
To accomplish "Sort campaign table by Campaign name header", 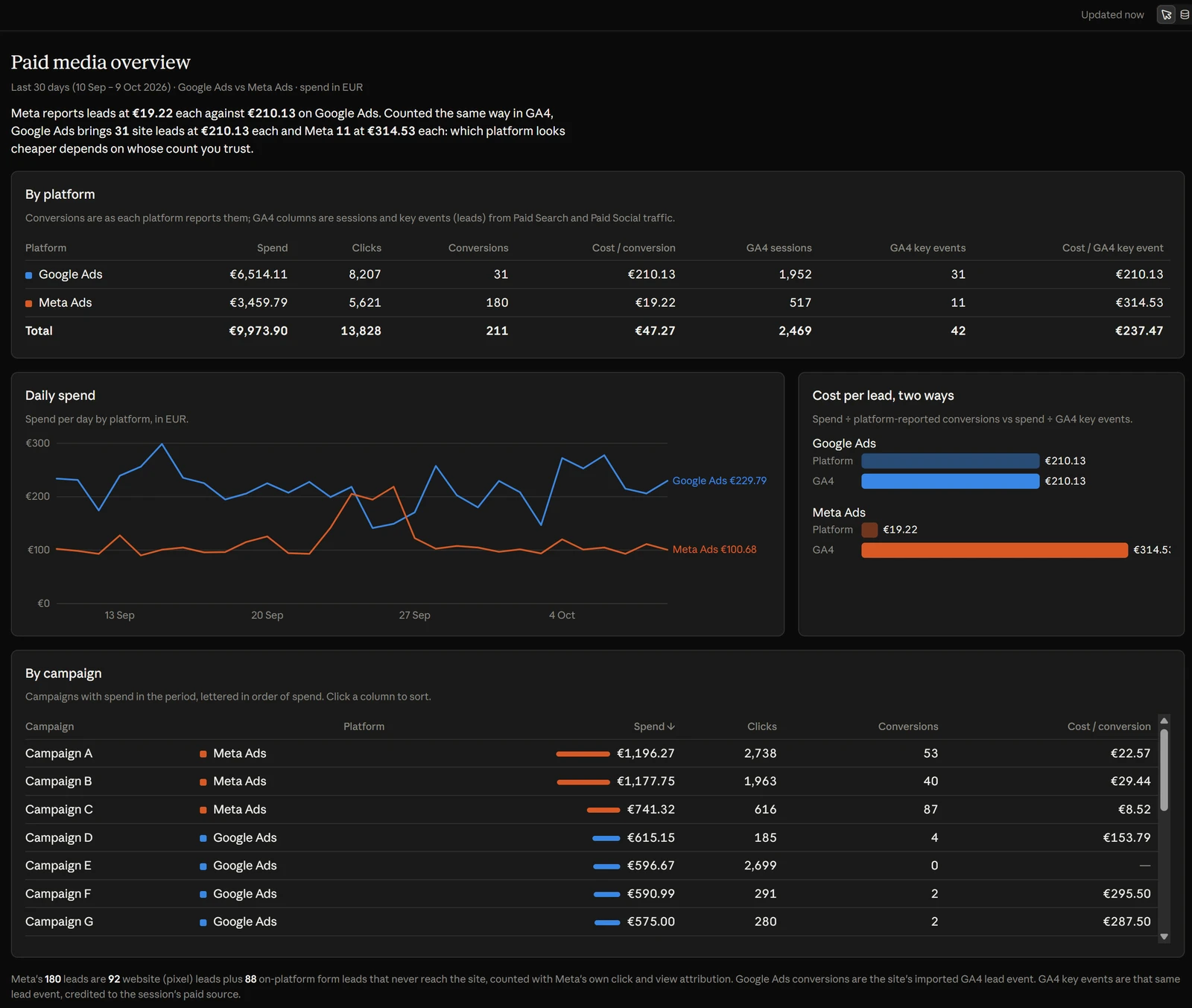I will click(x=49, y=726).
